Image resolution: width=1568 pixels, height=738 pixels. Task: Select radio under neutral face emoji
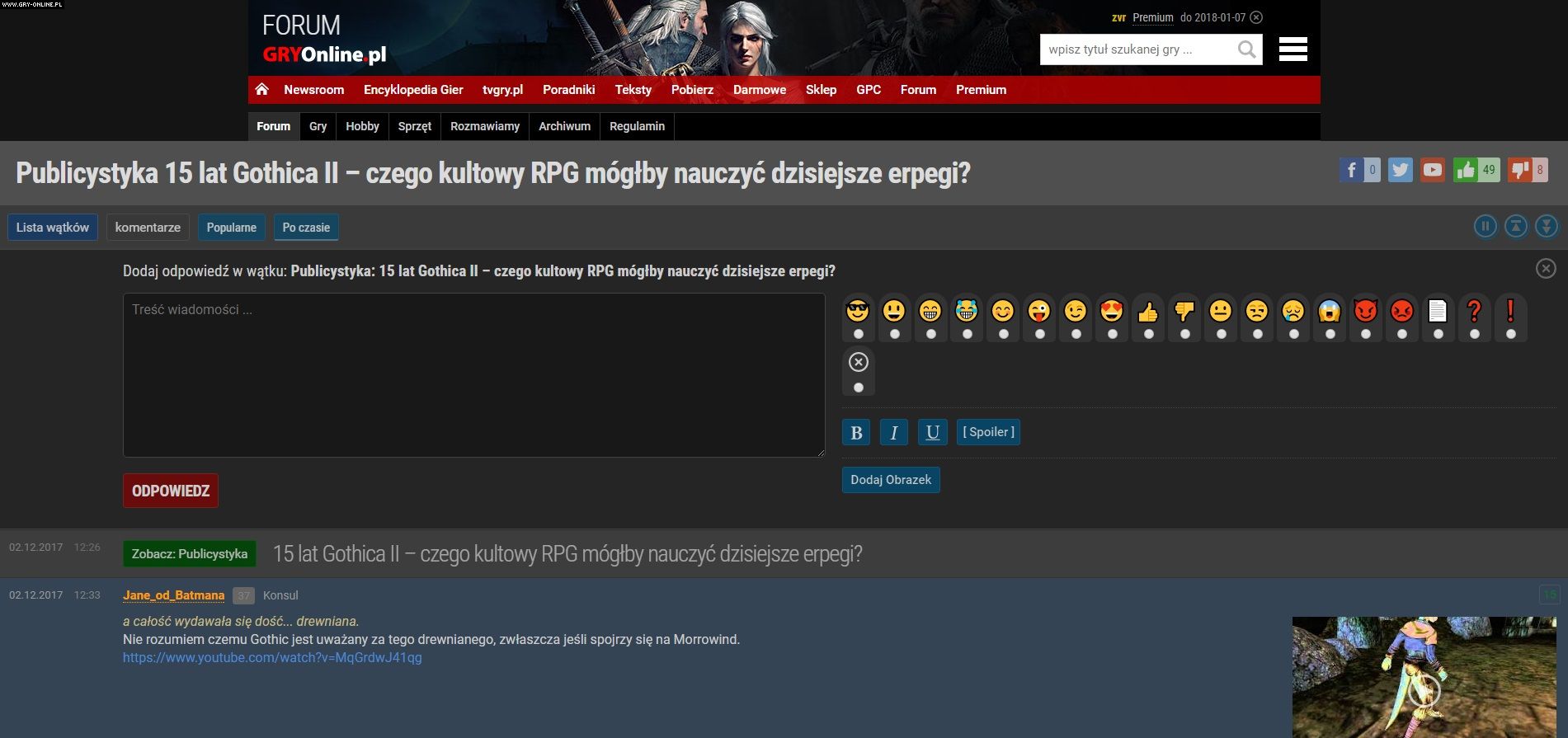(x=1222, y=334)
